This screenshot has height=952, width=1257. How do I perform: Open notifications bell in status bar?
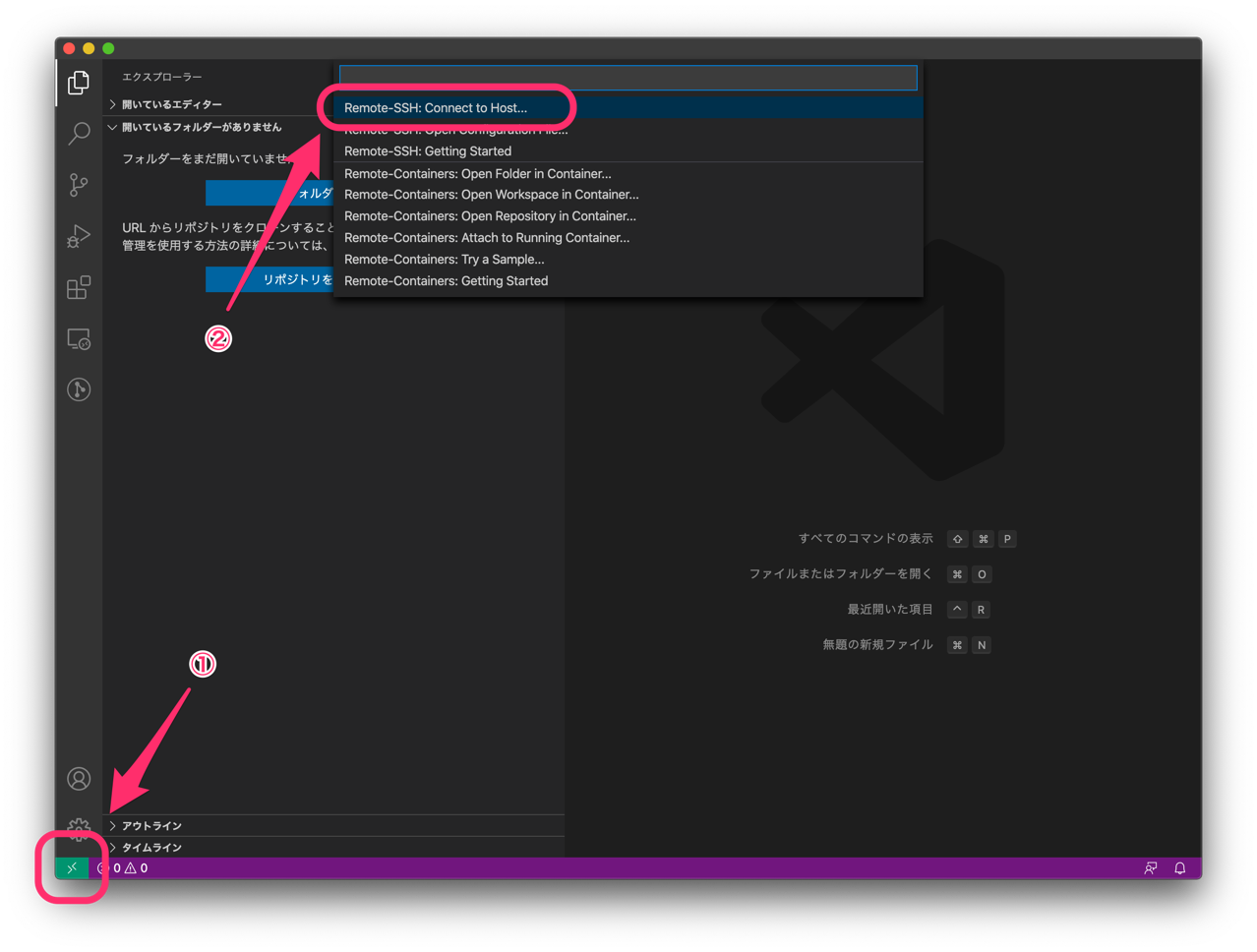[x=1180, y=868]
